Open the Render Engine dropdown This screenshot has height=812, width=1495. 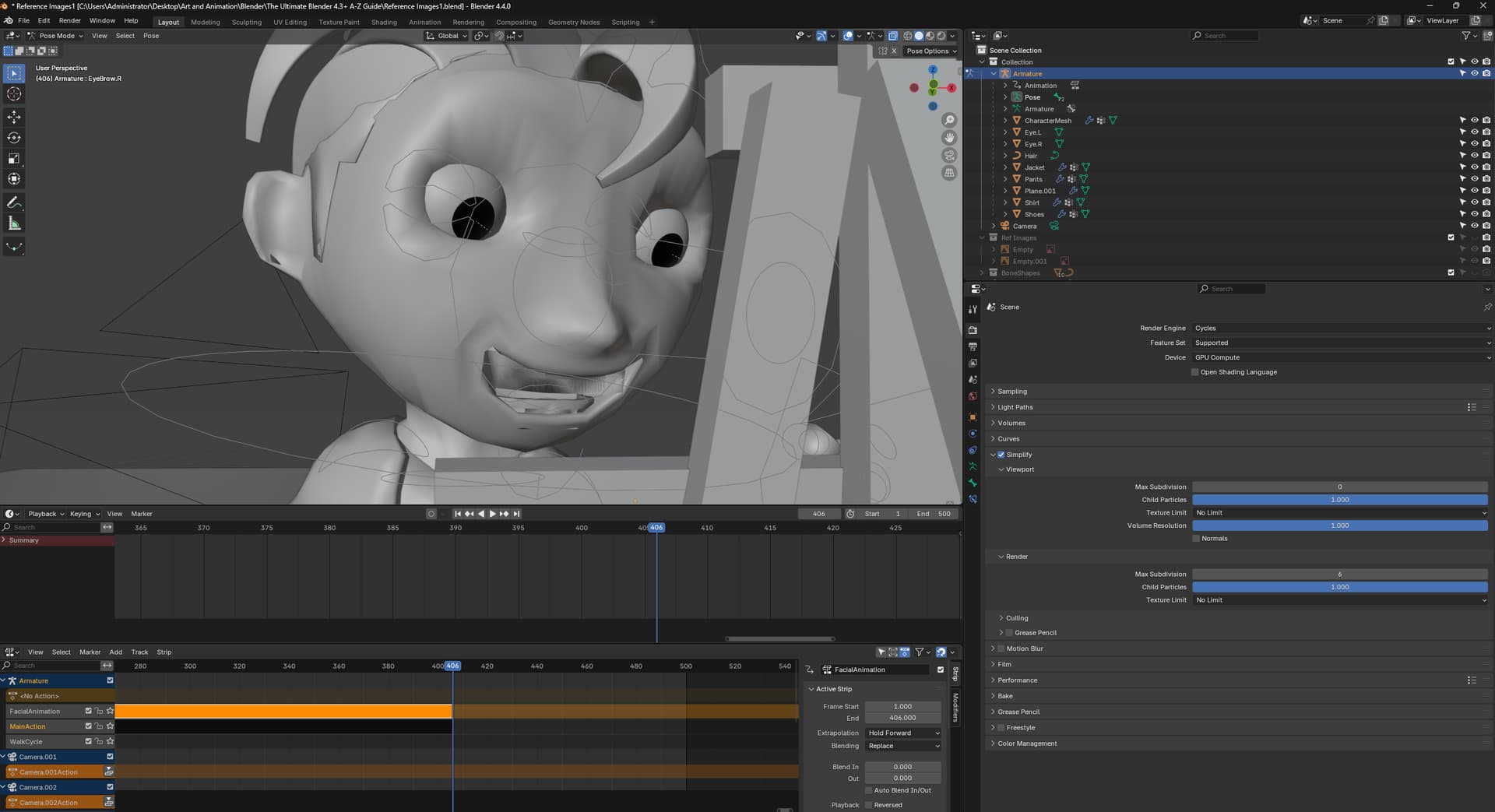click(x=1339, y=329)
